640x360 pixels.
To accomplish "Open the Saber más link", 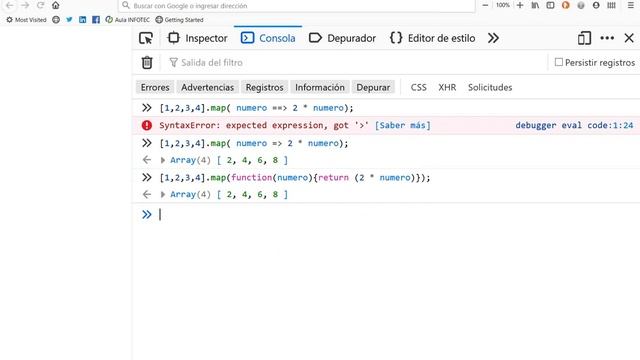I will 402,125.
